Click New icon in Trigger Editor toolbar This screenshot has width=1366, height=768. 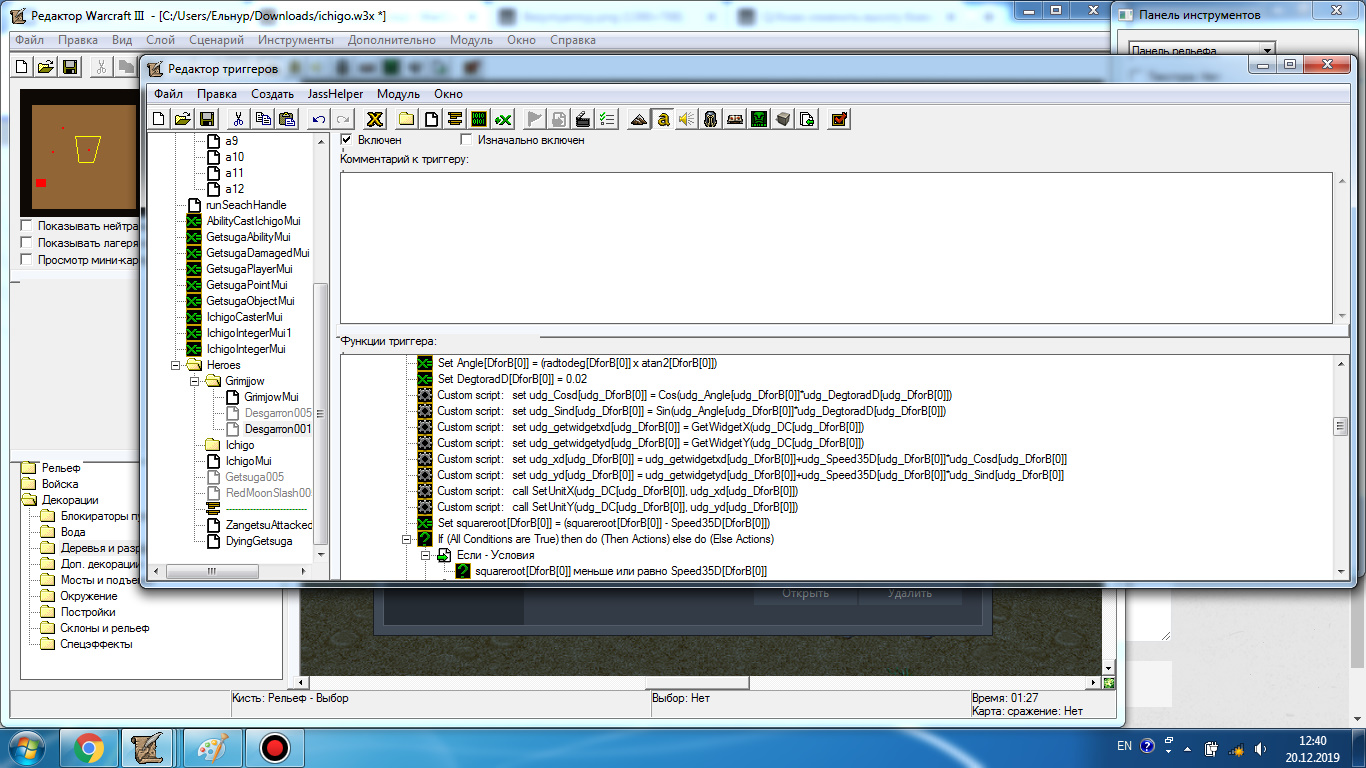click(158, 119)
